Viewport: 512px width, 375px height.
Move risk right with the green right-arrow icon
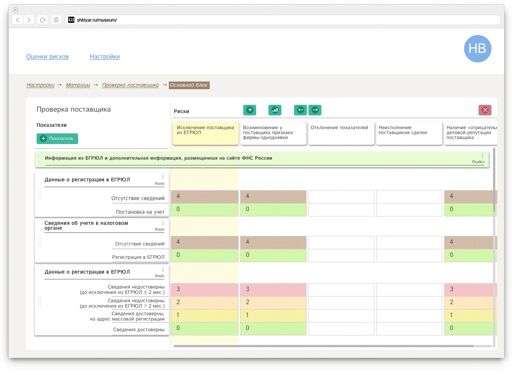click(x=315, y=110)
